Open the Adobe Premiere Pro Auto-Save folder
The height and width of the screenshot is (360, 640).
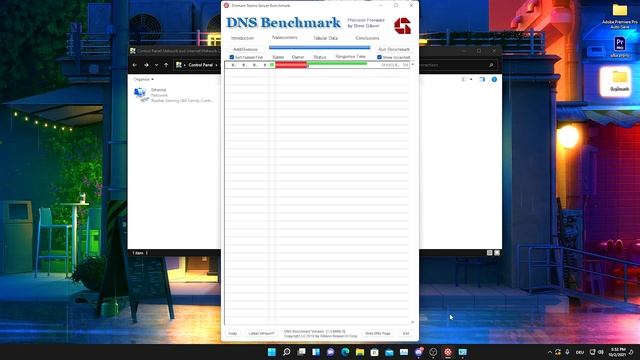(620, 16)
